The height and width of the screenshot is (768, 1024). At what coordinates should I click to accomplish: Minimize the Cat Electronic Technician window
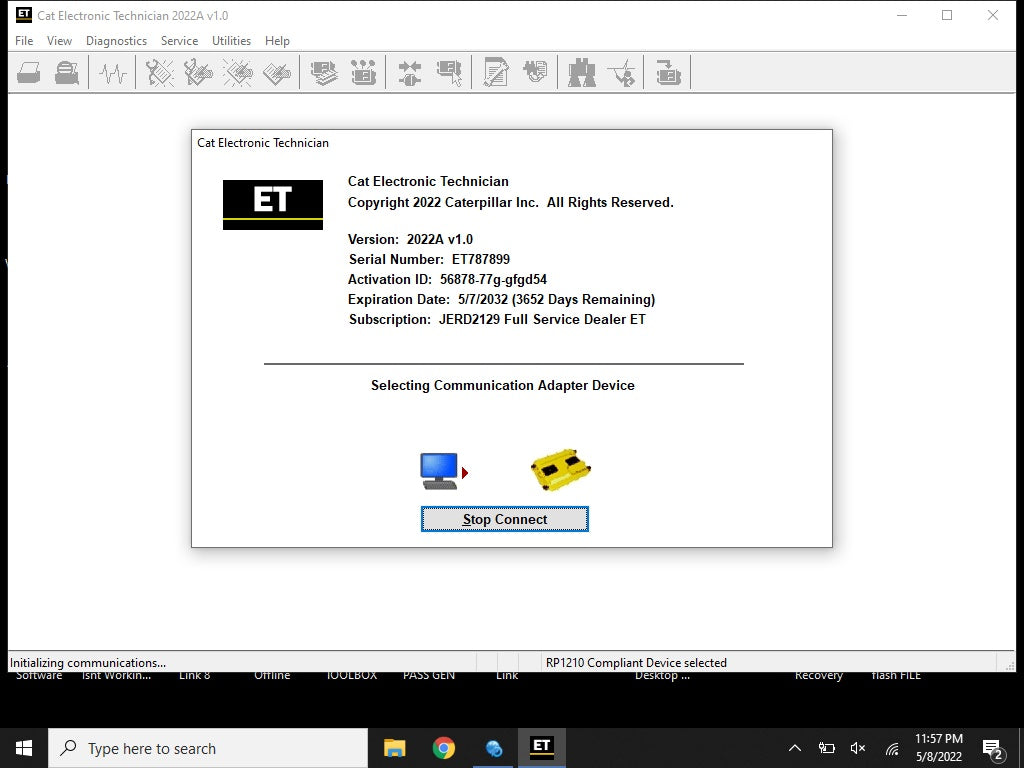point(902,15)
